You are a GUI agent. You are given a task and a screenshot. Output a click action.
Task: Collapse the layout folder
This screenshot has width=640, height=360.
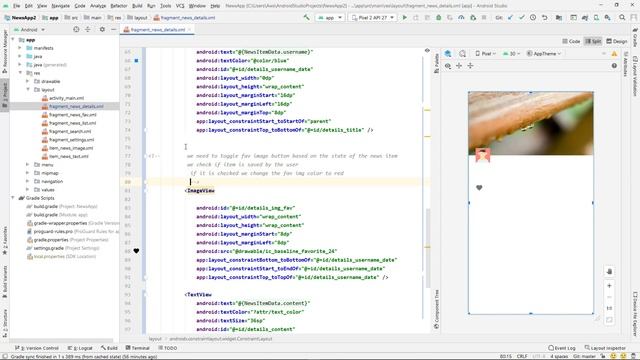(x=27, y=89)
